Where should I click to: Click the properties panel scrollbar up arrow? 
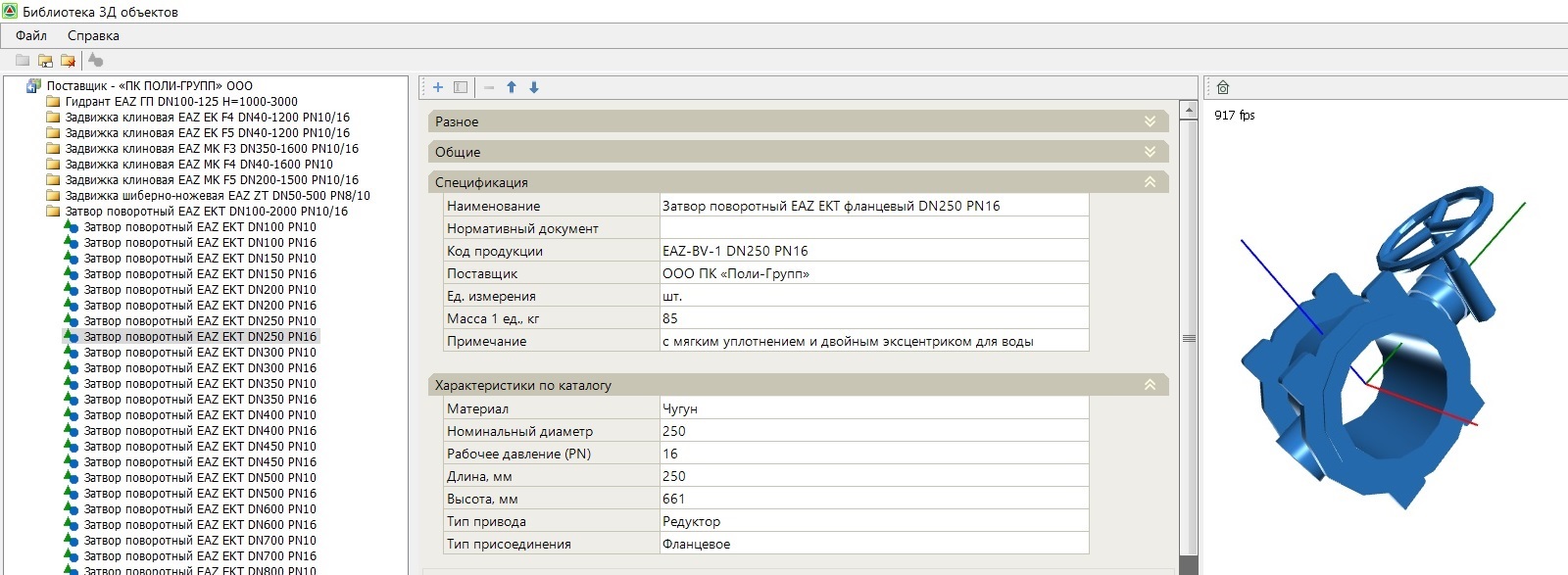pyautogui.click(x=1189, y=110)
